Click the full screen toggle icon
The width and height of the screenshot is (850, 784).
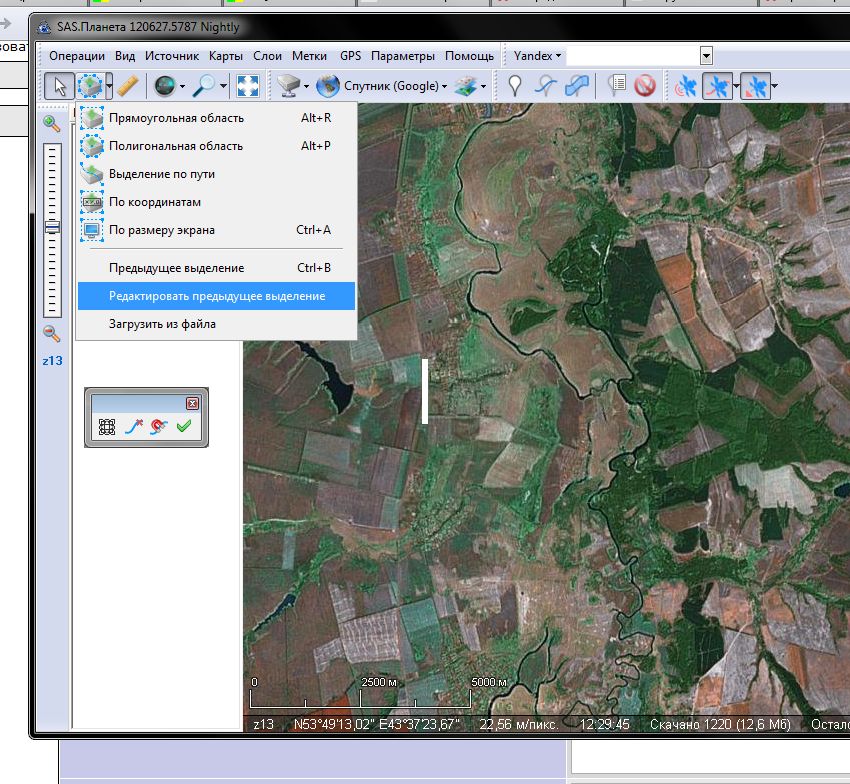coord(248,86)
